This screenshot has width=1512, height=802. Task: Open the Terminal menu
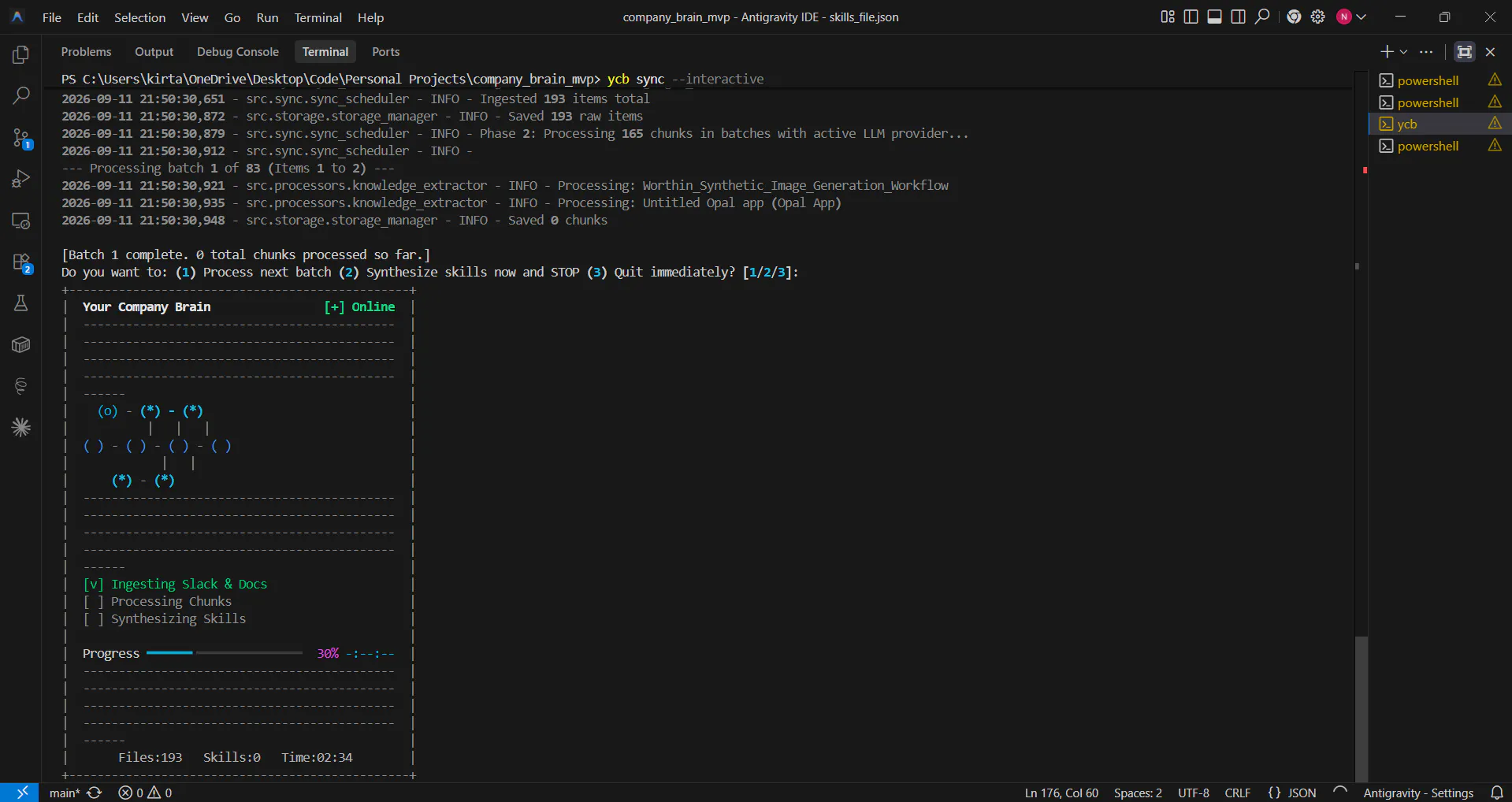tap(318, 17)
